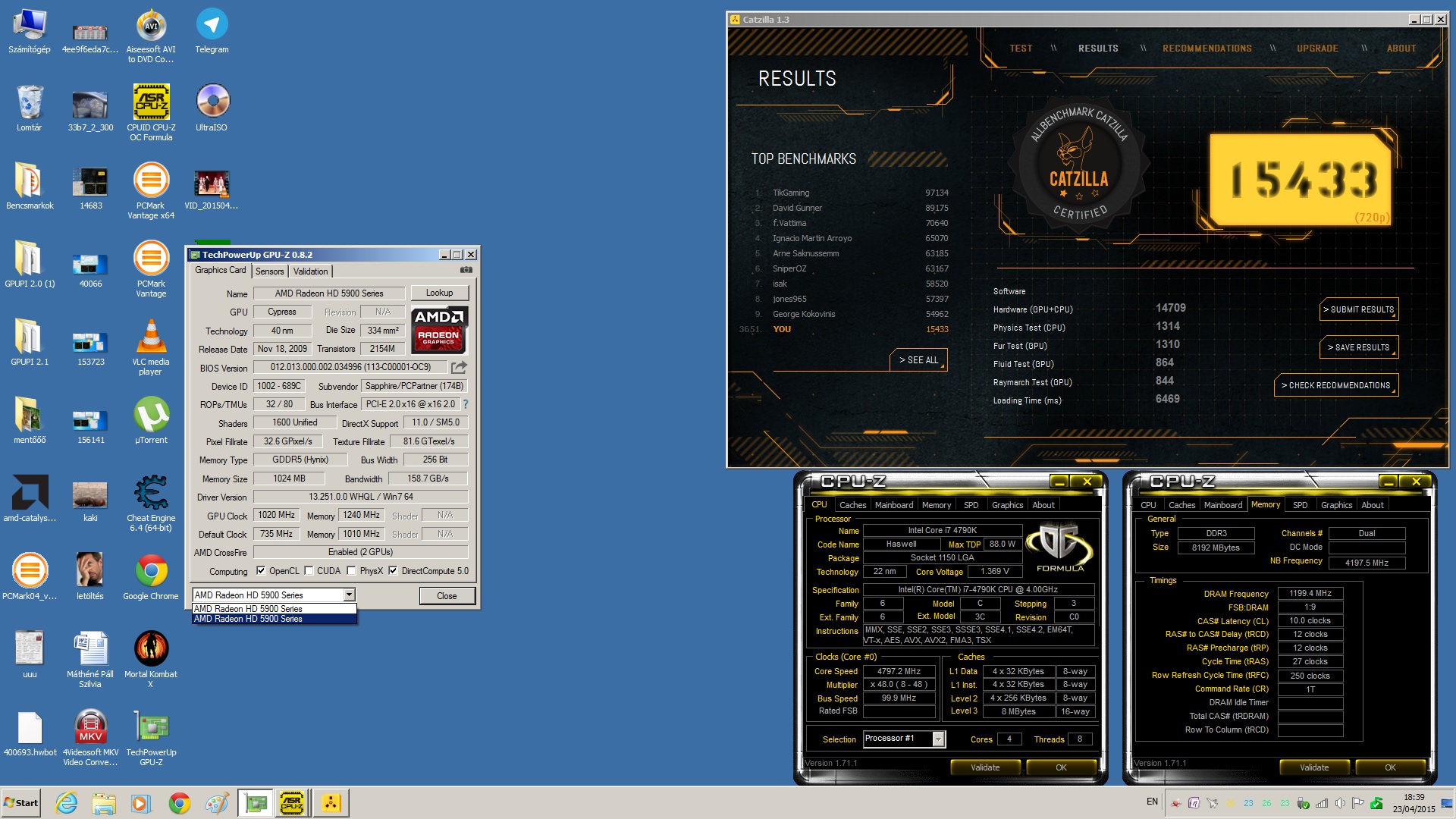Open the VLC media player icon
The width and height of the screenshot is (1456, 819).
click(x=151, y=347)
